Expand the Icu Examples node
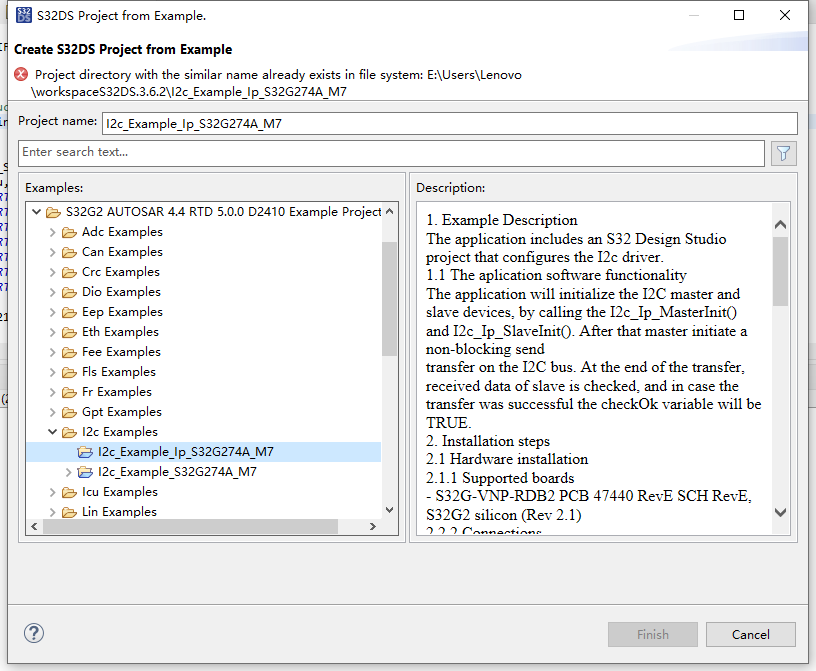 [53, 492]
